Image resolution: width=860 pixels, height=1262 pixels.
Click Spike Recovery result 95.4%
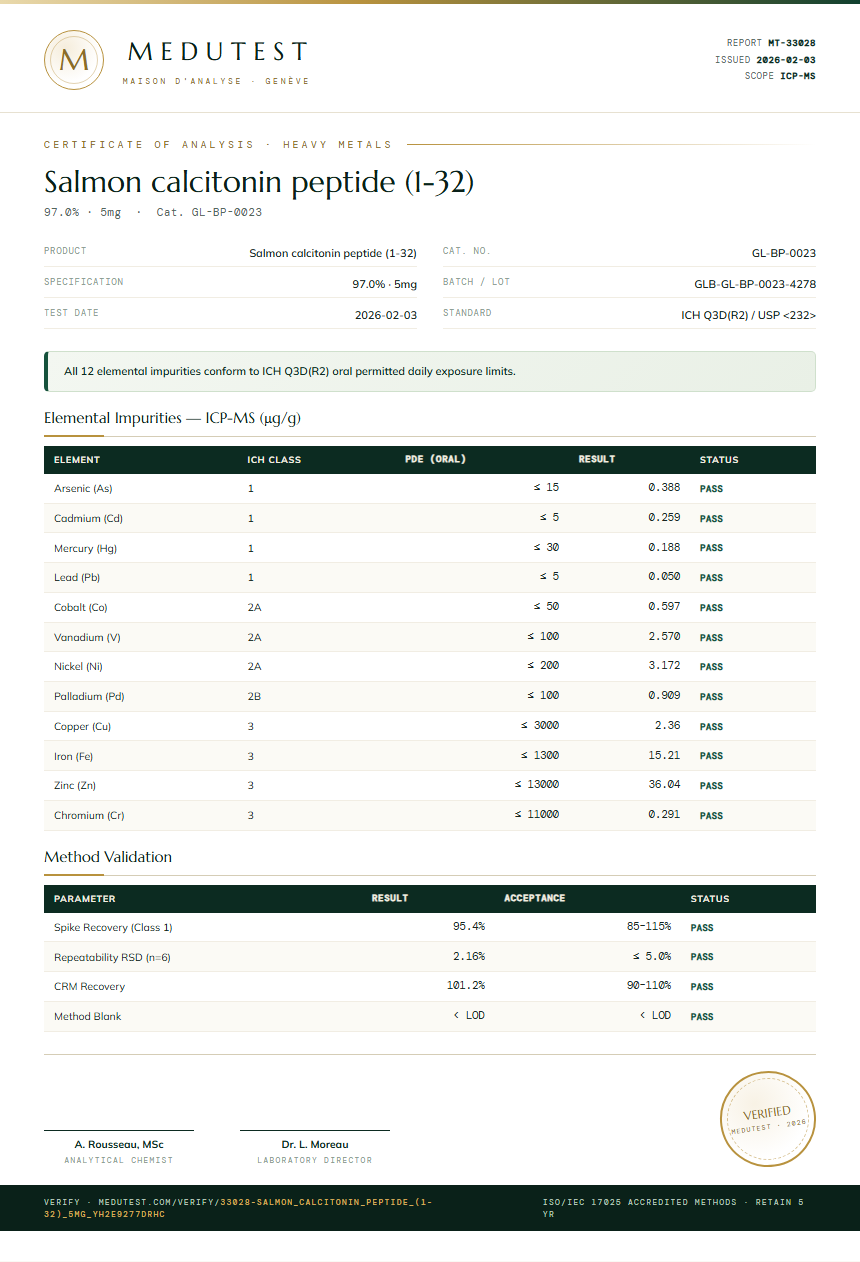click(x=469, y=927)
